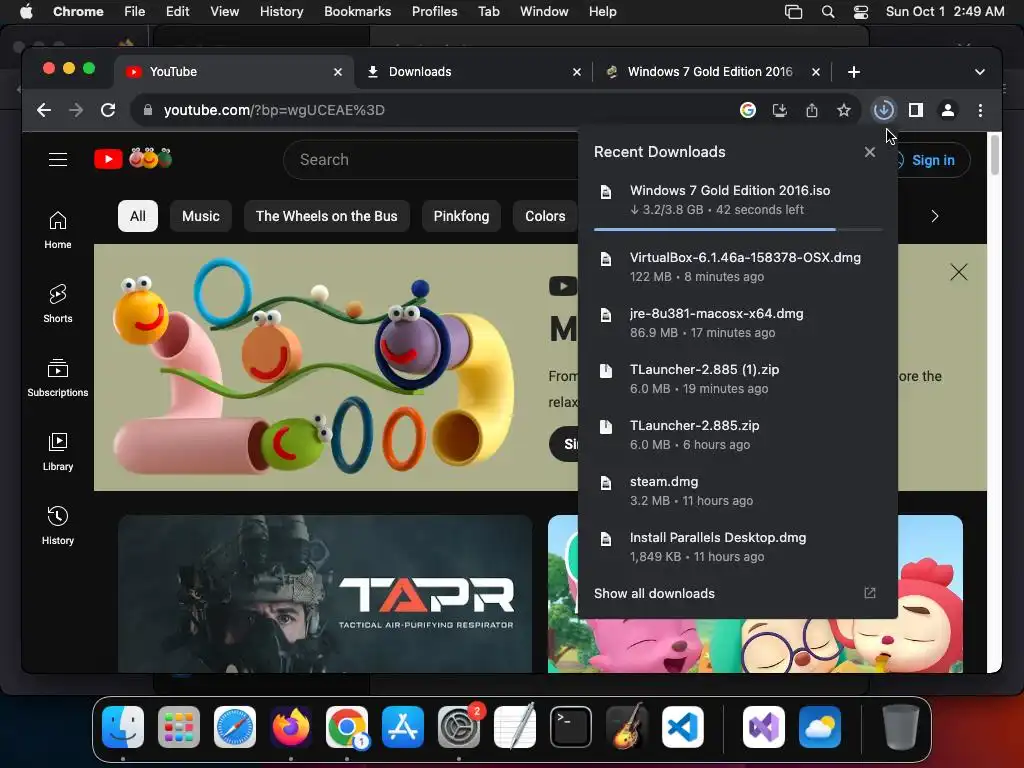Open Terminal from the Dock

[571, 727]
